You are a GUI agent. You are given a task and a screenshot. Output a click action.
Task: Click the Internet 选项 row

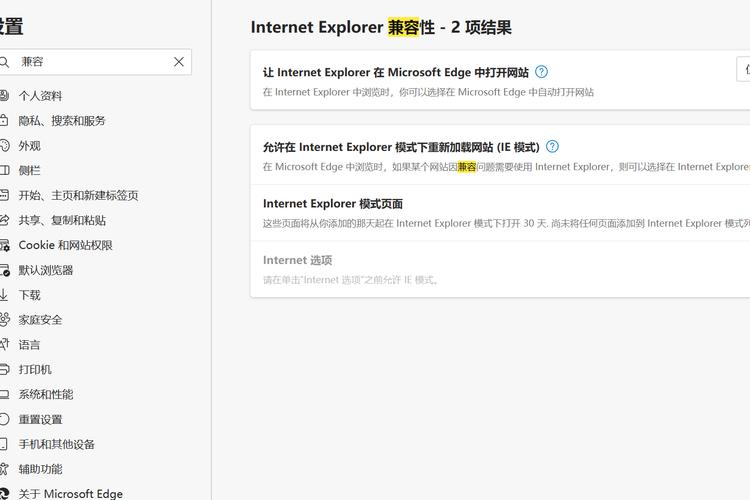500,269
